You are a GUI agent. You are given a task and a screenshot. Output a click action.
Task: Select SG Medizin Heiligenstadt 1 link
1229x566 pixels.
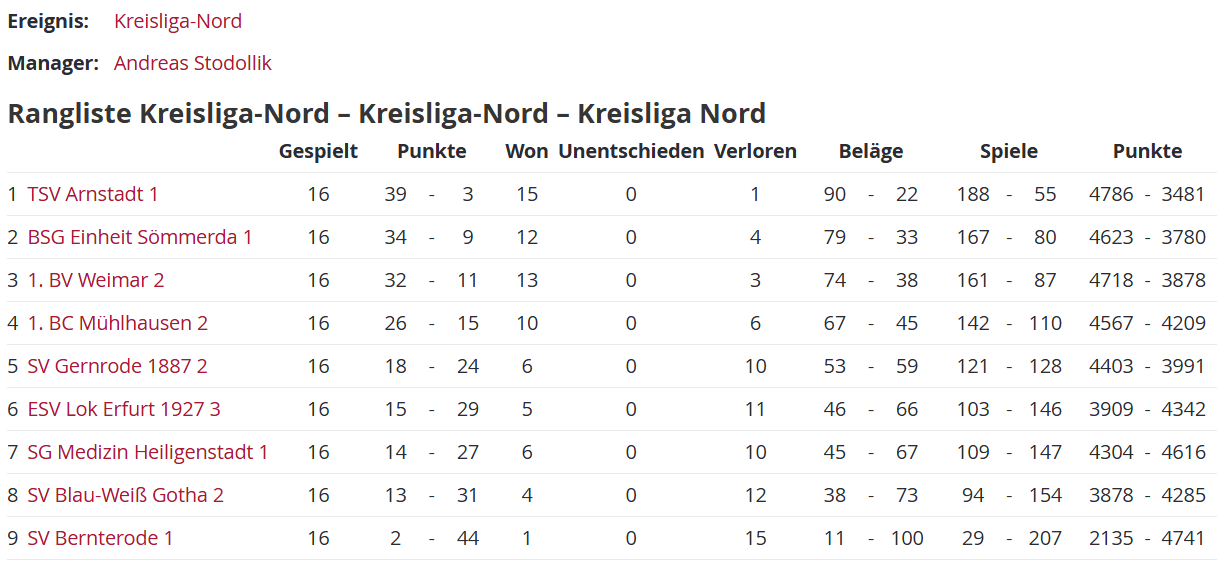point(148,452)
